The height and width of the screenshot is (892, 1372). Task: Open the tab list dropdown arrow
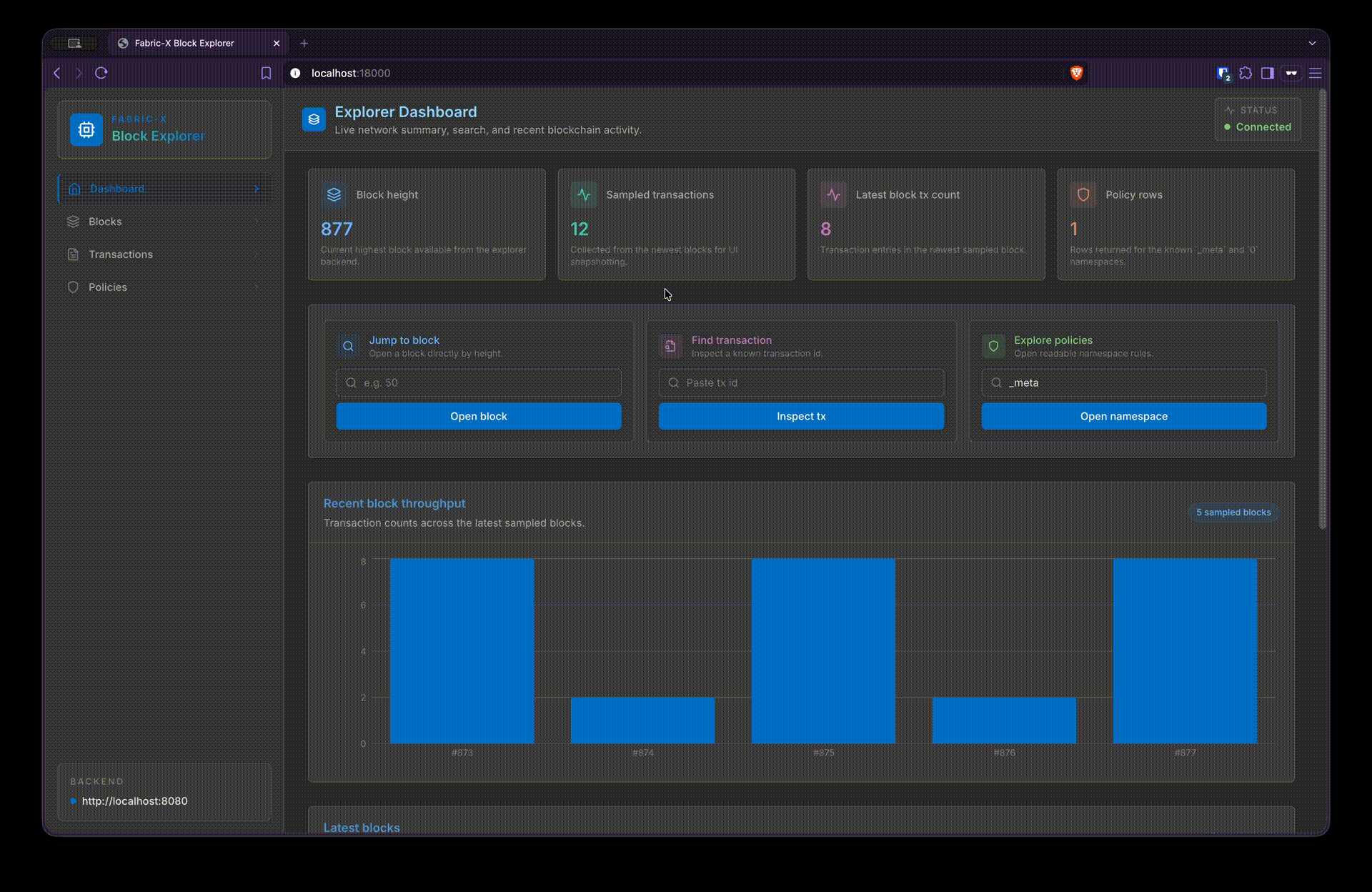point(1312,43)
